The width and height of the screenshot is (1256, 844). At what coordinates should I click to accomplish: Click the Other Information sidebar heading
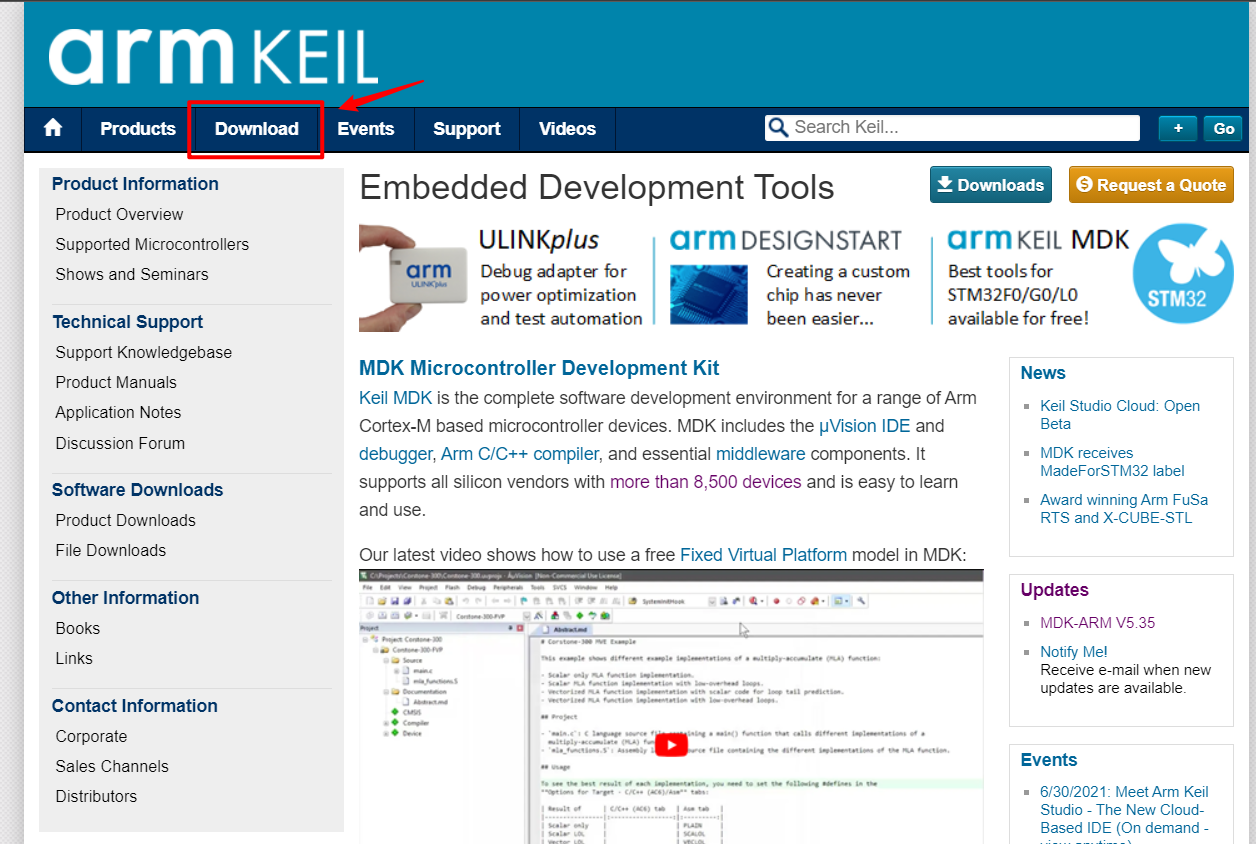point(126,598)
